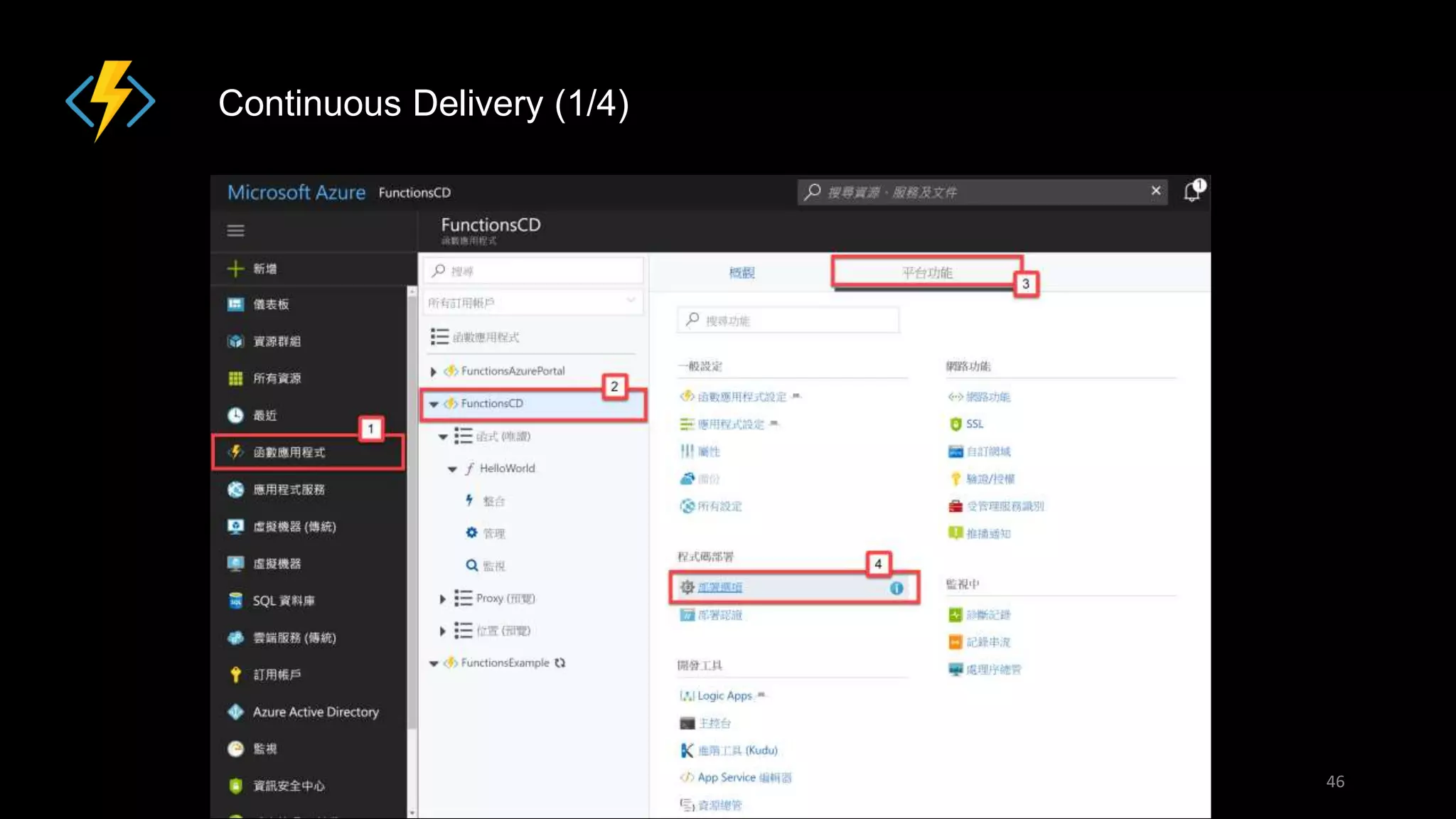Click the green plus 新增 icon
Image resolution: width=1456 pixels, height=819 pixels.
(235, 269)
